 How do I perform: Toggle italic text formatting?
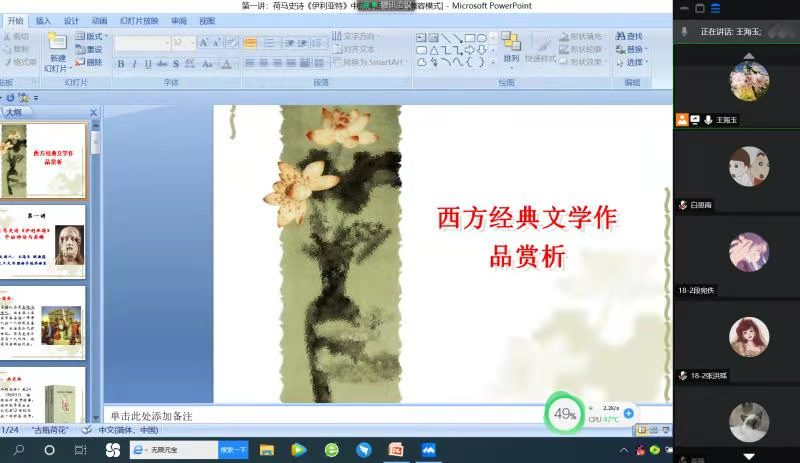134,63
